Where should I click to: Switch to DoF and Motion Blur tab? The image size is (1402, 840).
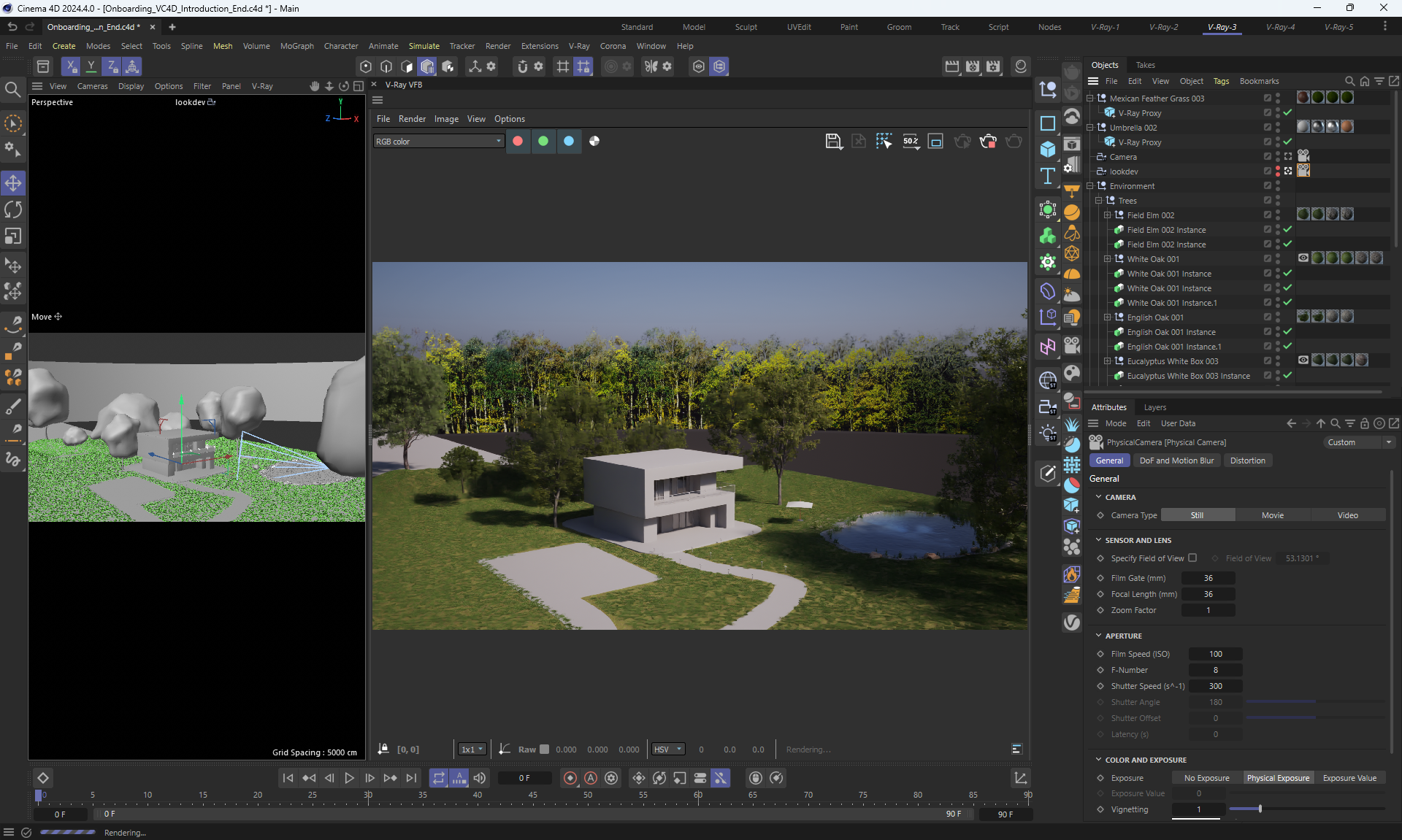tap(1176, 461)
